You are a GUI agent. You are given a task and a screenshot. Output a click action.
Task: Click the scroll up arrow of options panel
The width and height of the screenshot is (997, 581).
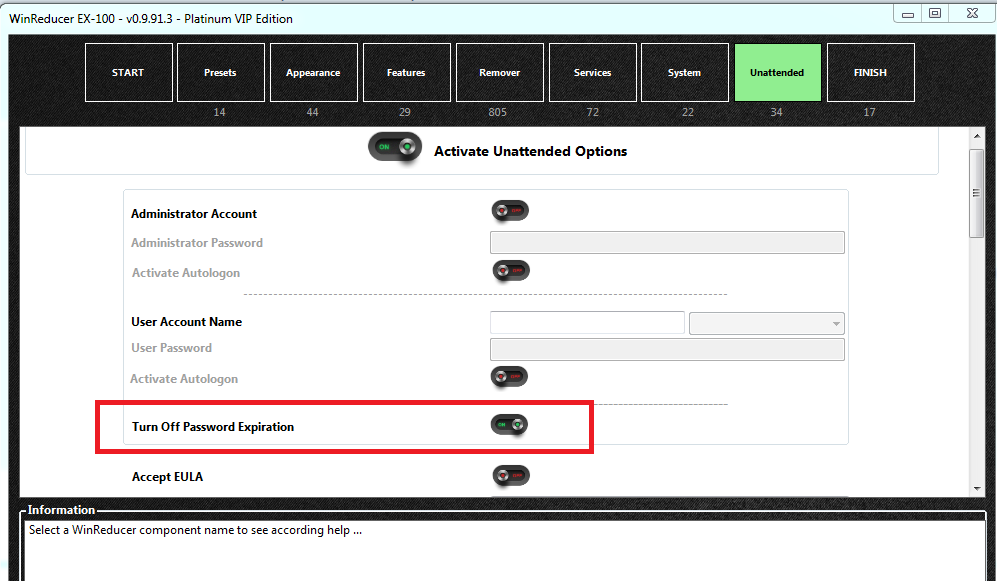click(x=977, y=135)
